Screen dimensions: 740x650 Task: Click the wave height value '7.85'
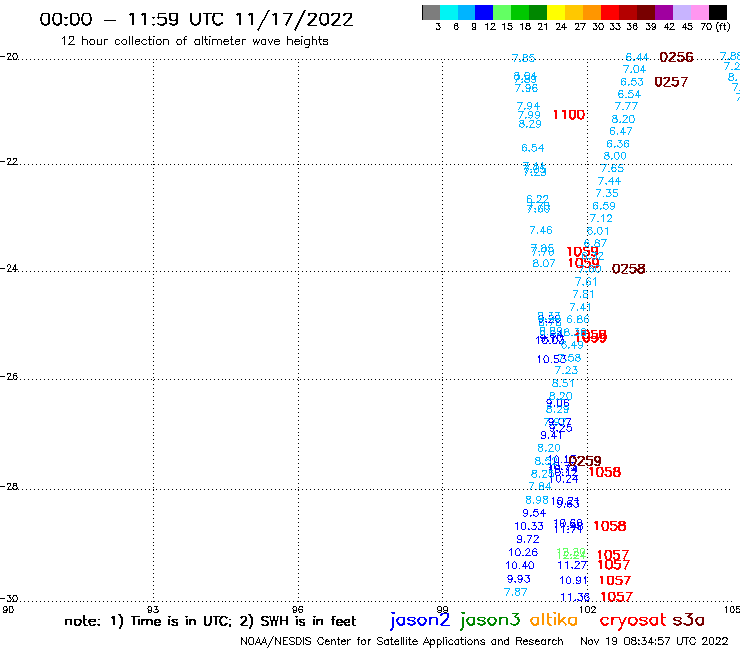pyautogui.click(x=523, y=58)
